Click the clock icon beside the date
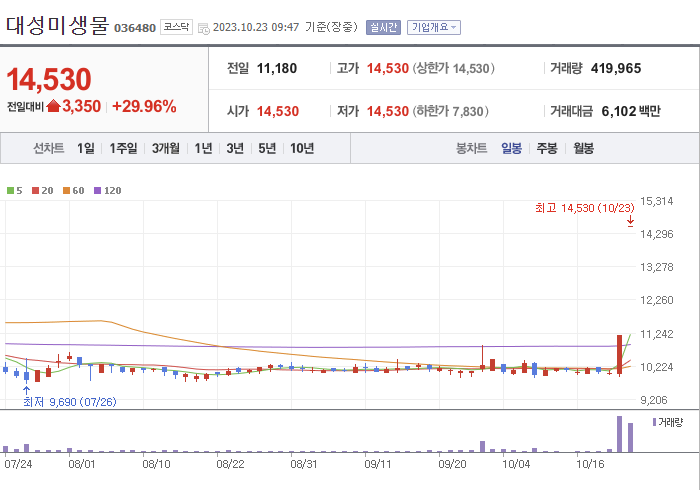700x490 pixels. (x=204, y=29)
